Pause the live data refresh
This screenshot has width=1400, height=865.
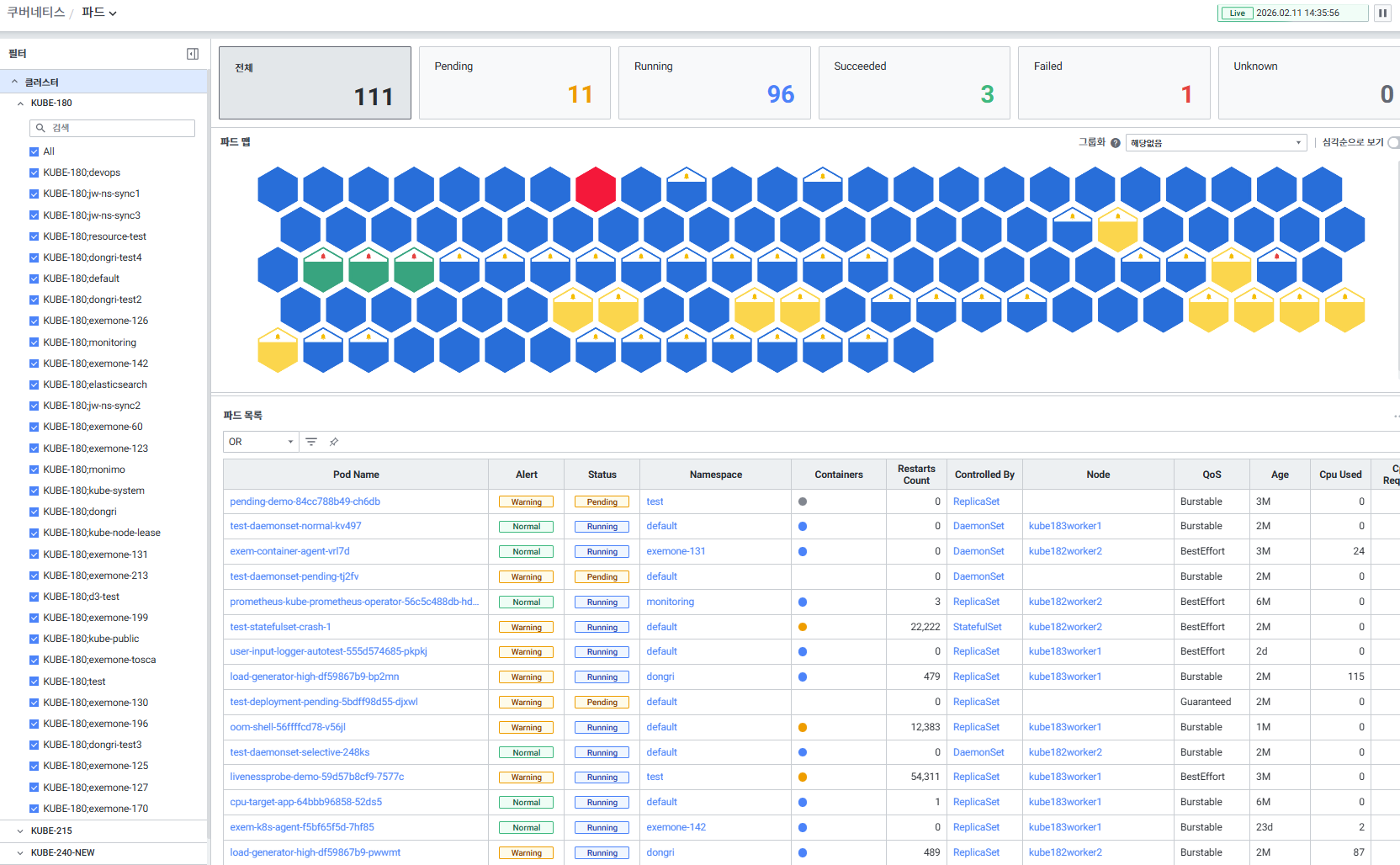[x=1382, y=13]
